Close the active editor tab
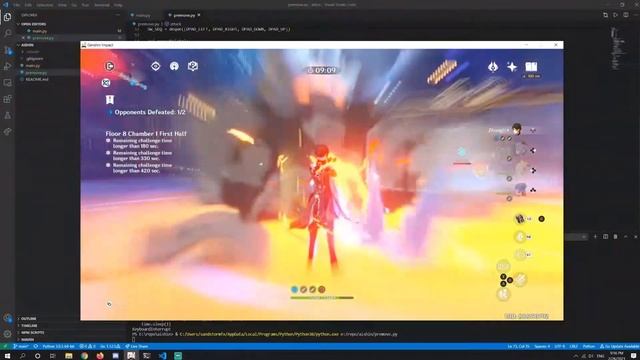This screenshot has height=360, width=640. 199,15
